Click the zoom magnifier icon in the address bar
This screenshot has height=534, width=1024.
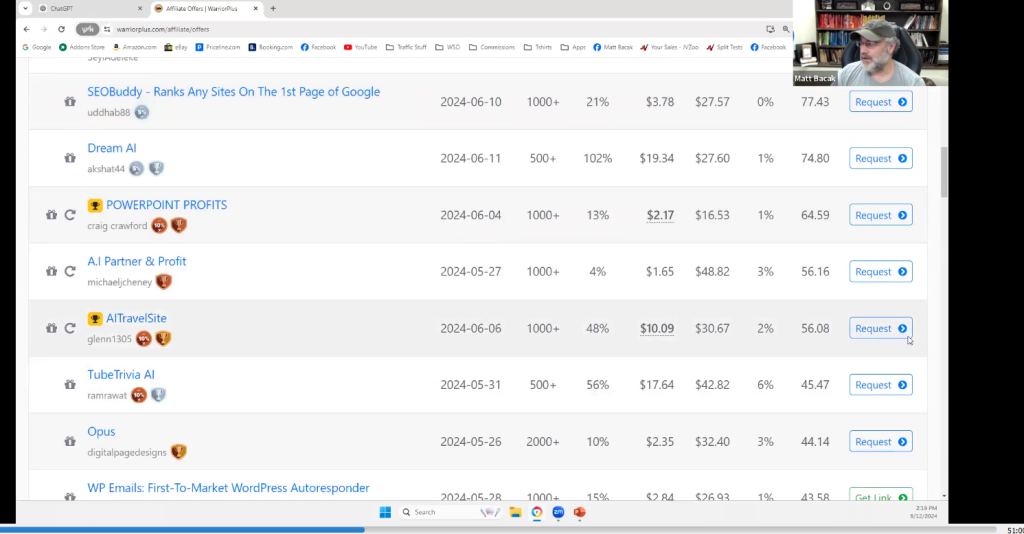786,29
